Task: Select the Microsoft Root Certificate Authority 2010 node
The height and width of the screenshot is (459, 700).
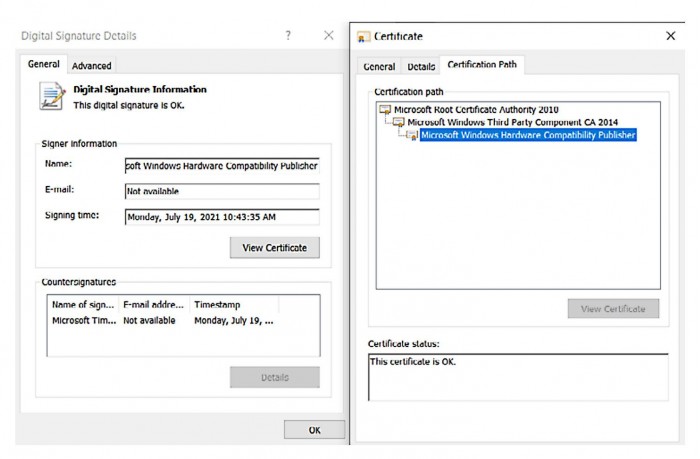Action: point(476,110)
